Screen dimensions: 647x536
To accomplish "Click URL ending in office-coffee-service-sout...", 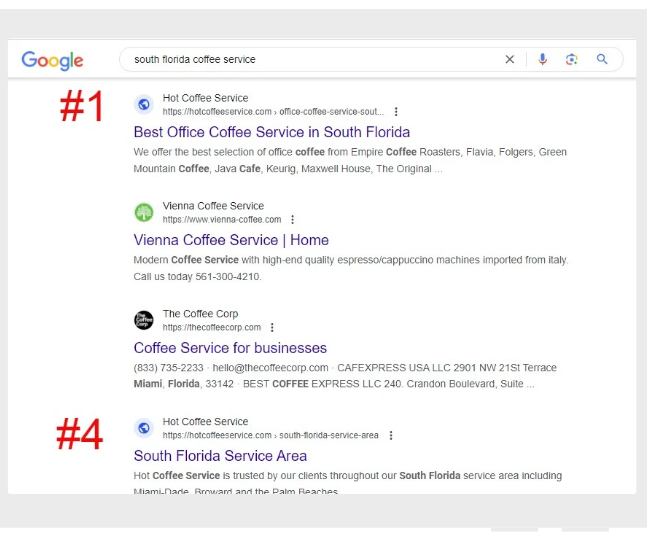I will click(x=273, y=111).
